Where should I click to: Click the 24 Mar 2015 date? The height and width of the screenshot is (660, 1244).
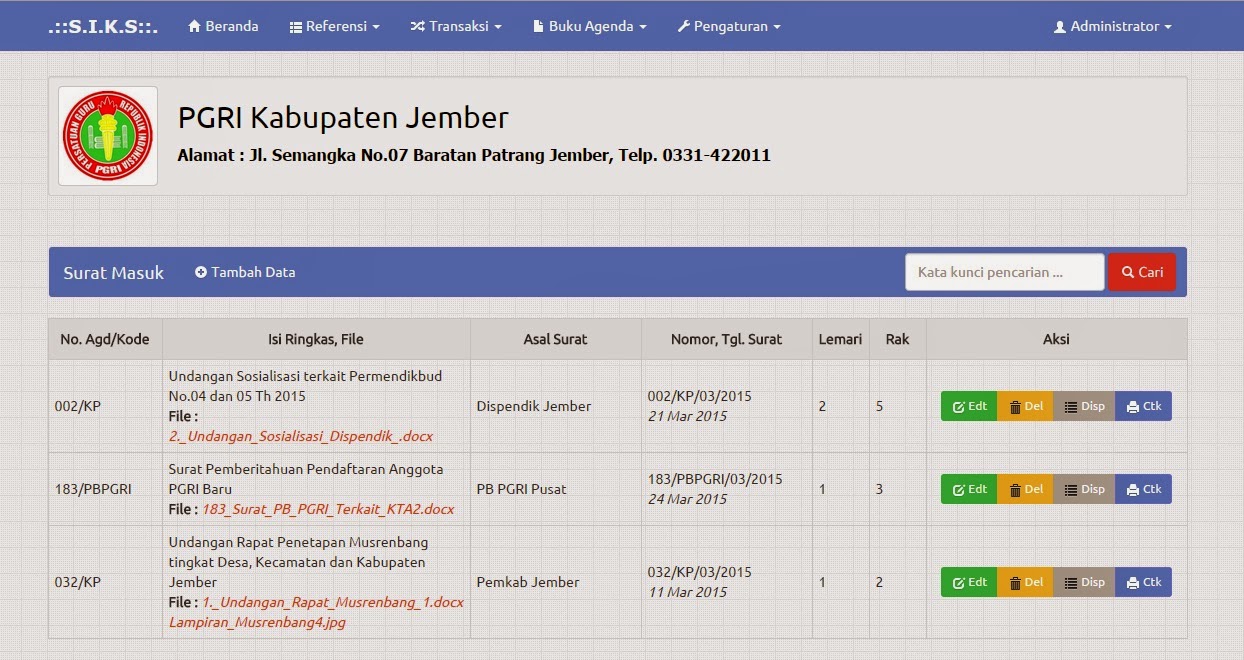coord(687,499)
